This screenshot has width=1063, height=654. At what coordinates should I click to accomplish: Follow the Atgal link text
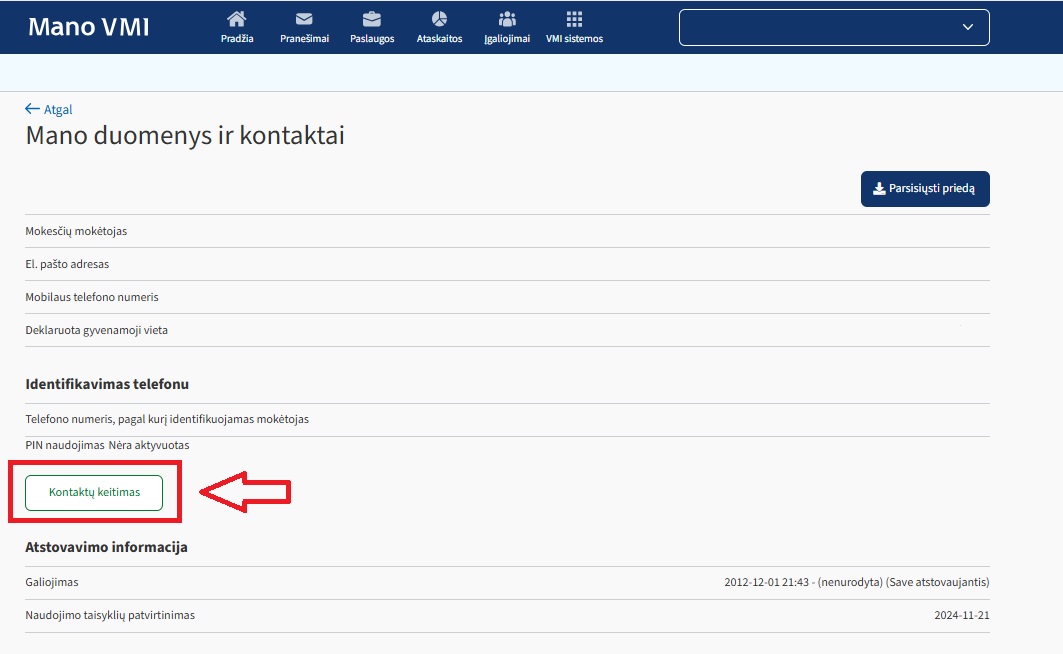tap(58, 110)
